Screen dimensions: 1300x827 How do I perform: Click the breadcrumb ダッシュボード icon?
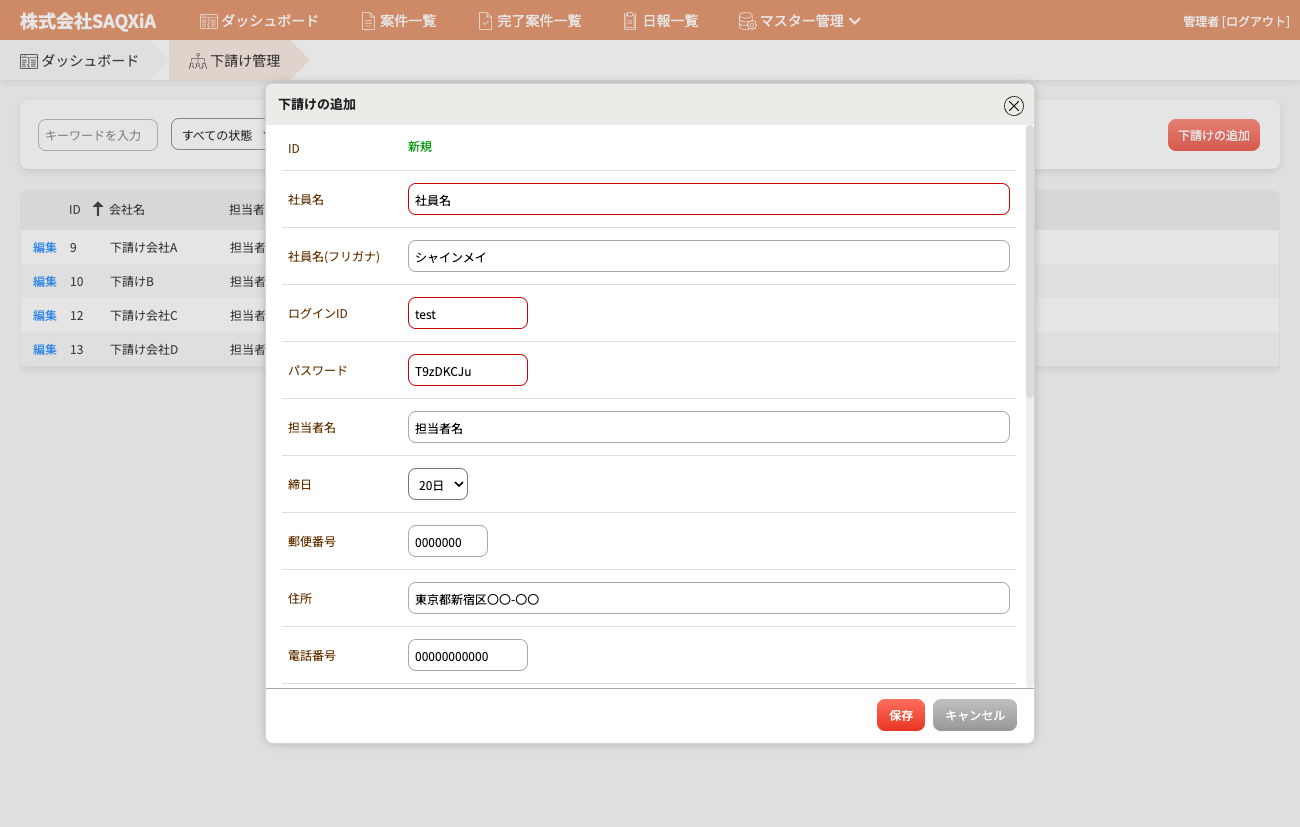(x=29, y=61)
